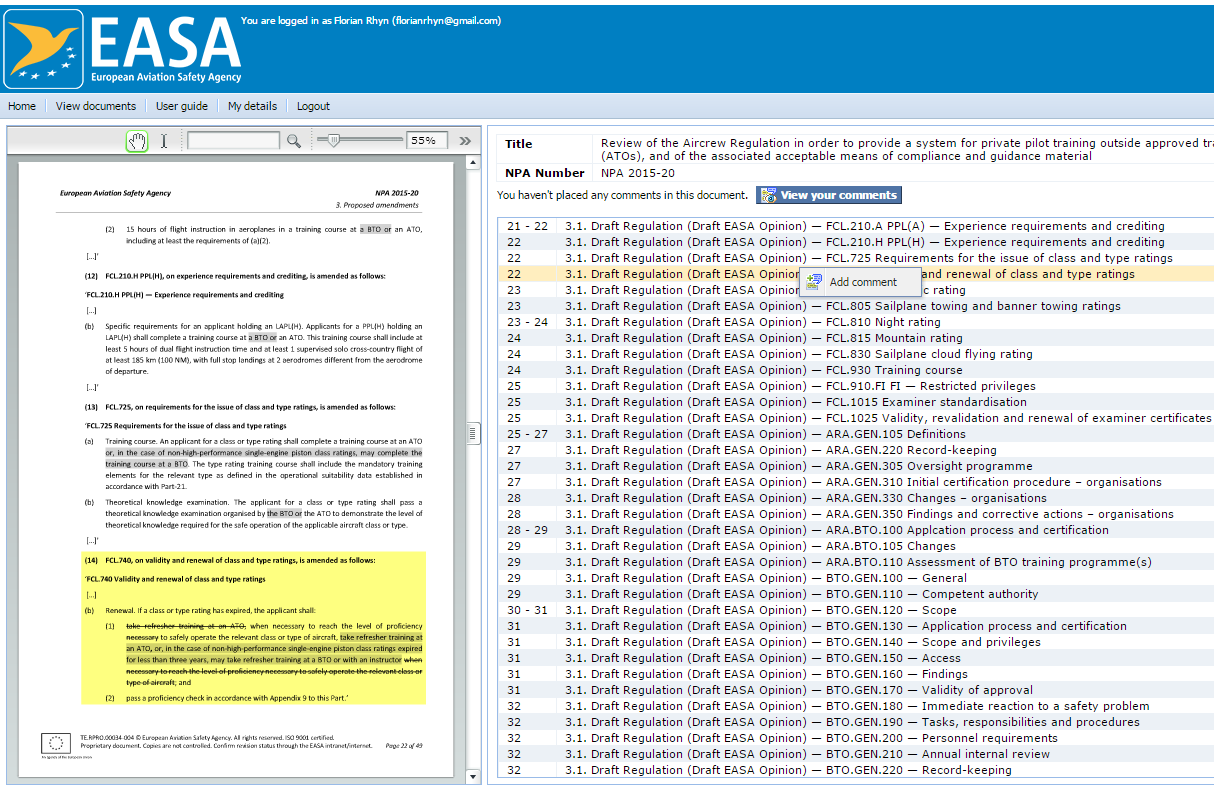Go to My details page
The height and width of the screenshot is (789, 1214).
252,106
